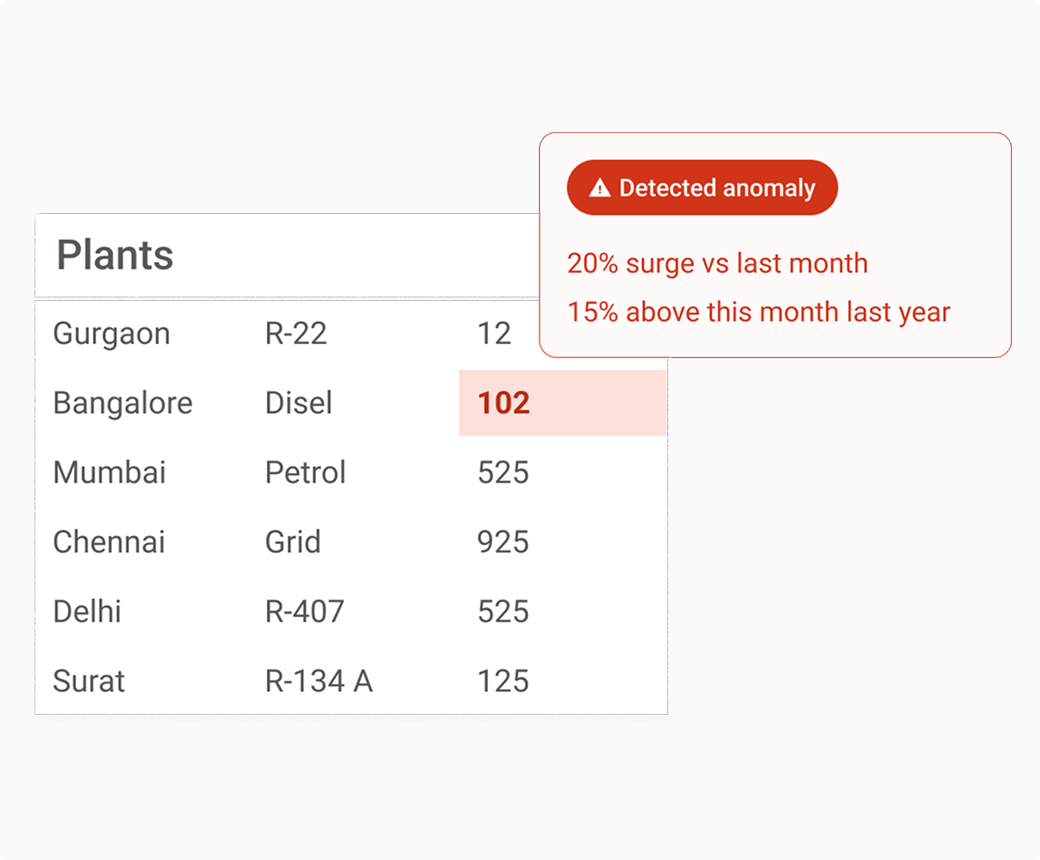Click the warning triangle icon

[599, 188]
